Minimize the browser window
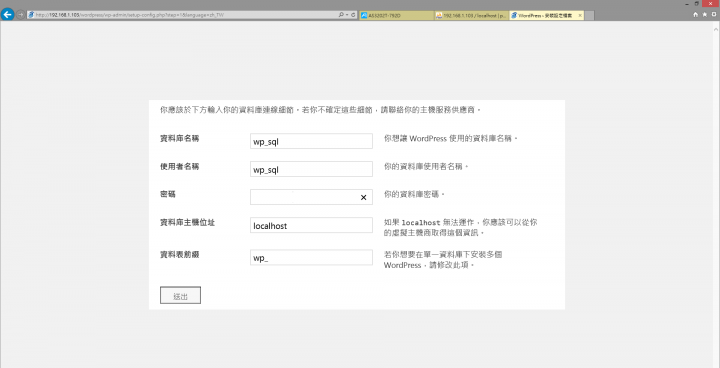720x368 pixels. point(688,3)
